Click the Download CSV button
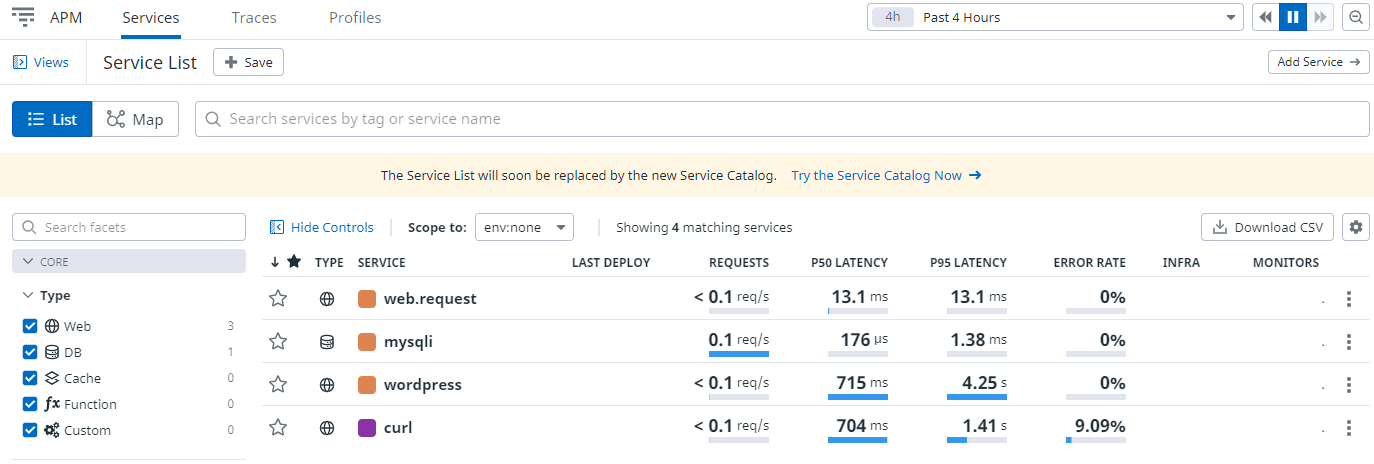This screenshot has width=1374, height=464. tap(1267, 227)
